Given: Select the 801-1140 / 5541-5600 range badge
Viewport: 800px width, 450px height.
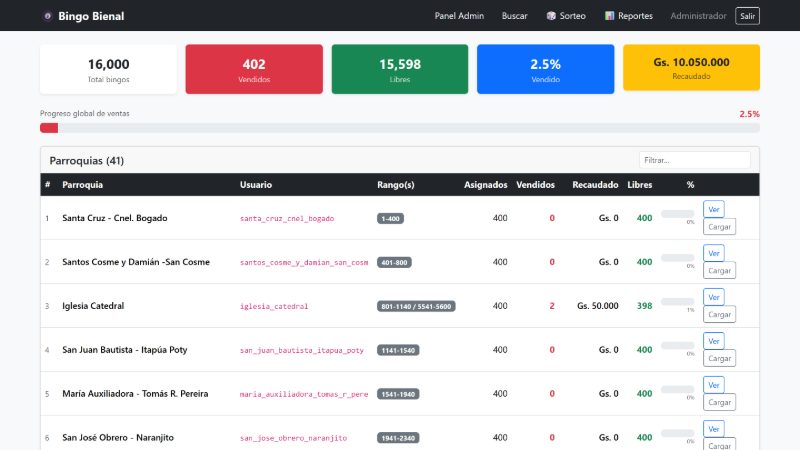Looking at the screenshot, I should coord(416,306).
